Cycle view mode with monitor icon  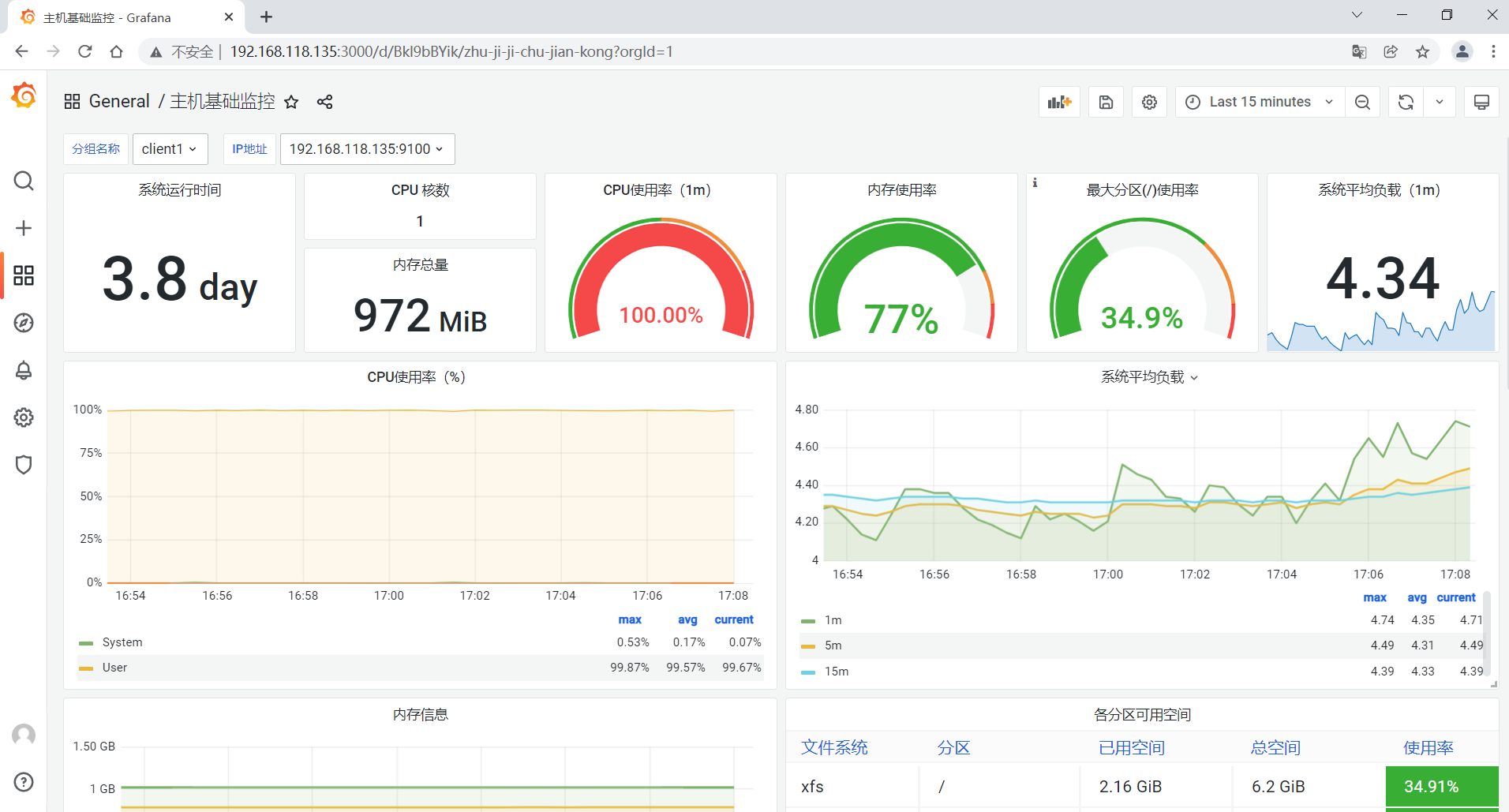pyautogui.click(x=1481, y=102)
